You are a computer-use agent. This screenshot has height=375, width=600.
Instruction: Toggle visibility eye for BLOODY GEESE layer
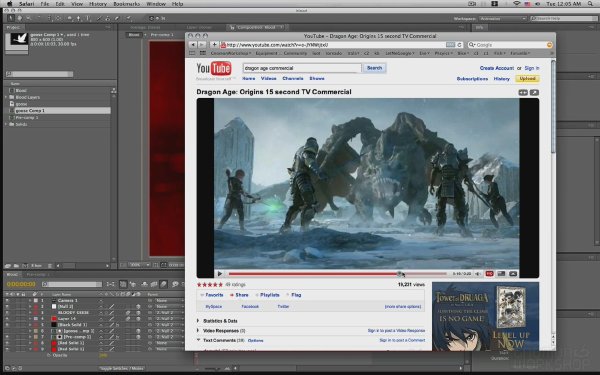[7, 313]
